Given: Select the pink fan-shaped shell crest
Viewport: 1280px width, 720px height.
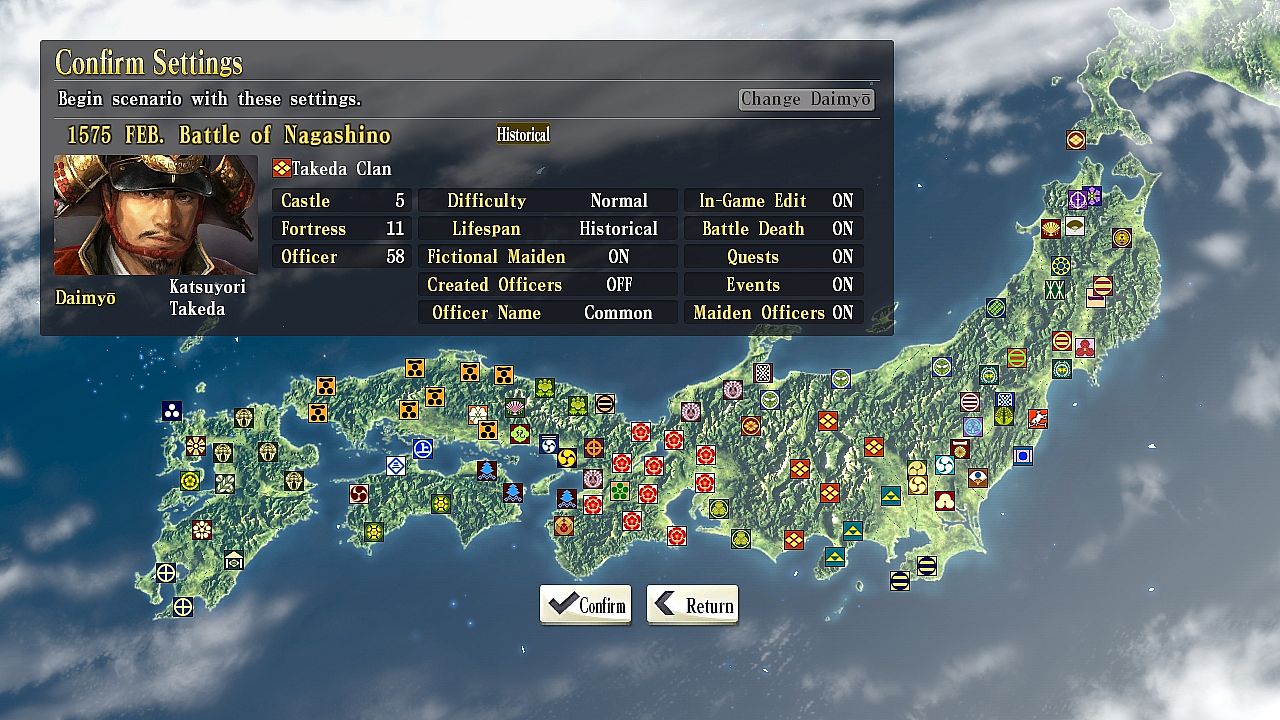Looking at the screenshot, I should 515,407.
